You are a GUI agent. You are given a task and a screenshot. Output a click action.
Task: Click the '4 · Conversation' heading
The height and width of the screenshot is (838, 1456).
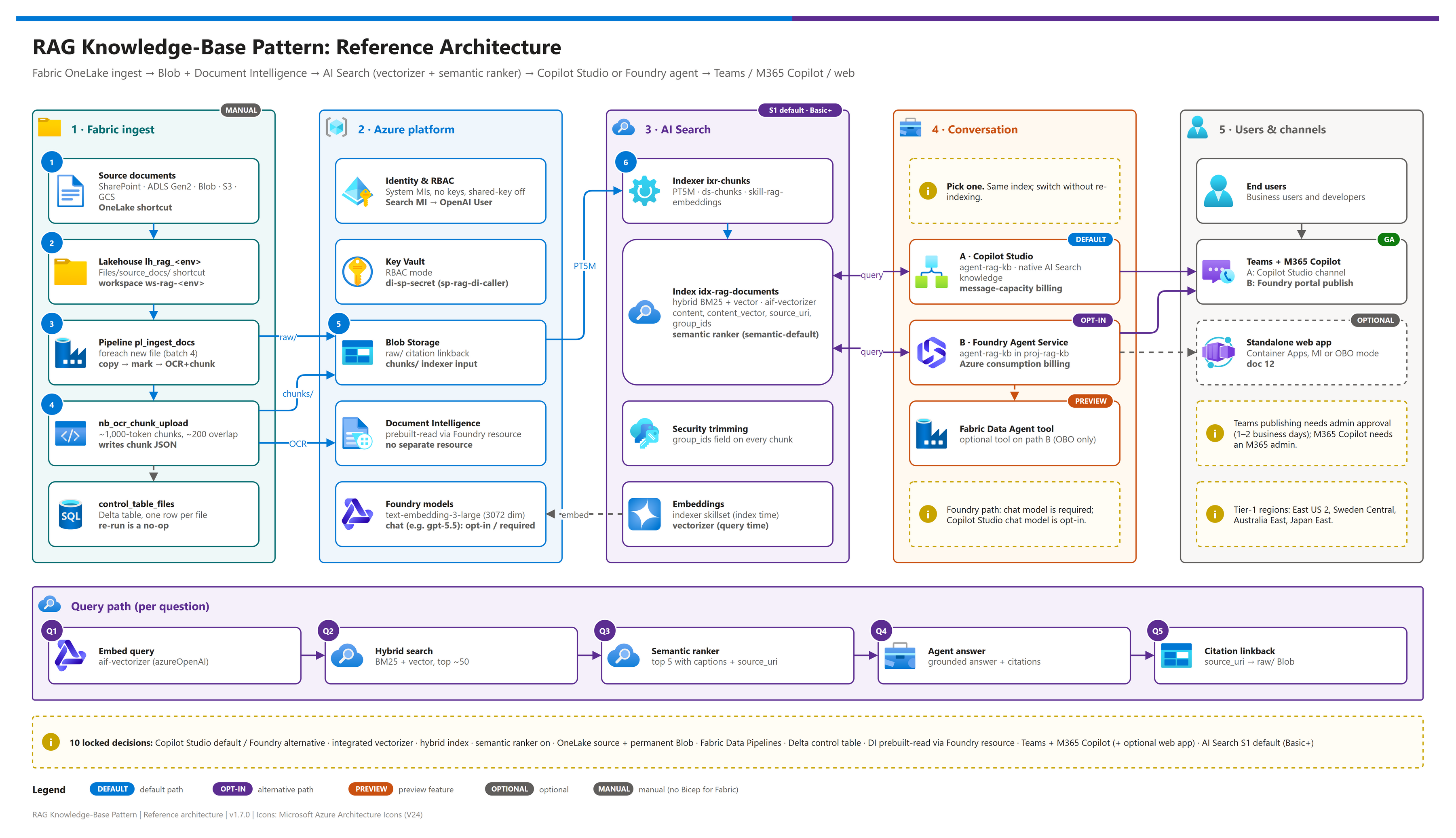(975, 130)
